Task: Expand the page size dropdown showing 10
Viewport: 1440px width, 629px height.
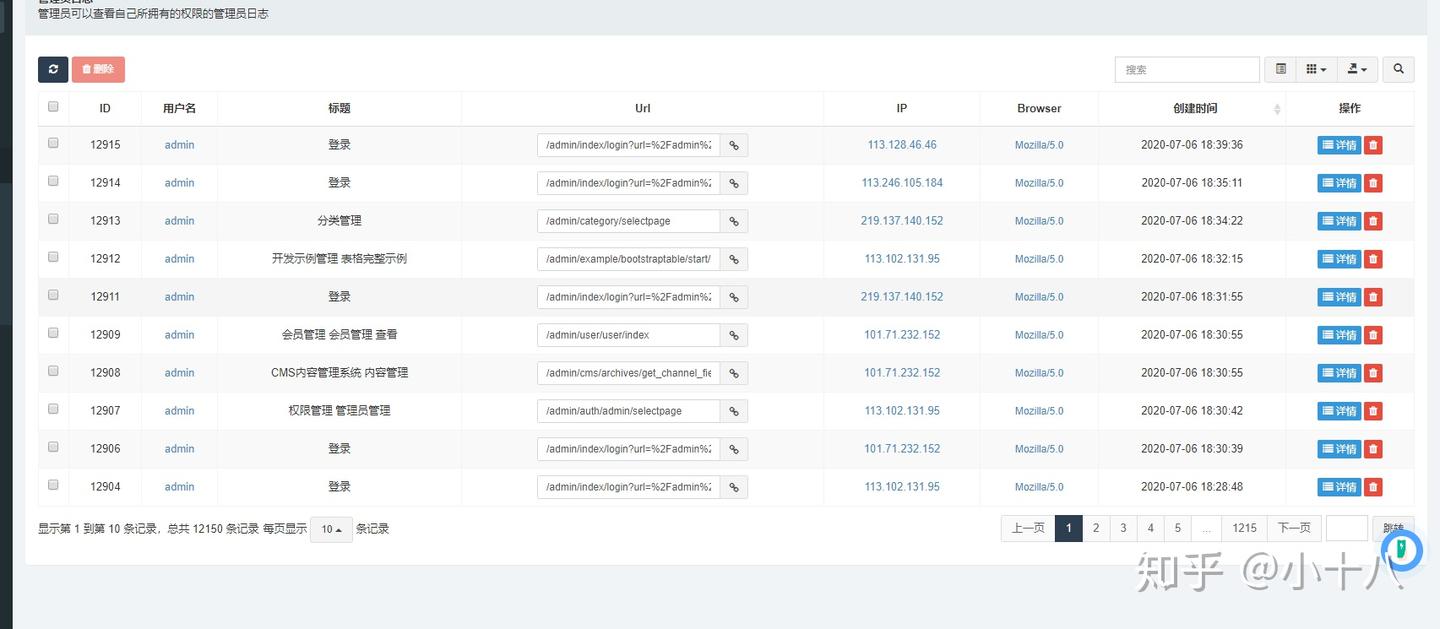Action: pos(331,529)
